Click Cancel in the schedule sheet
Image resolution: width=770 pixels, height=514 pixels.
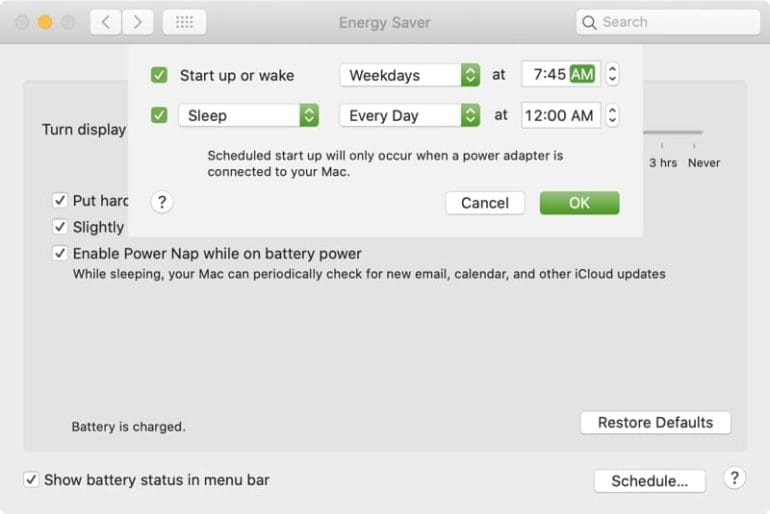click(x=485, y=203)
